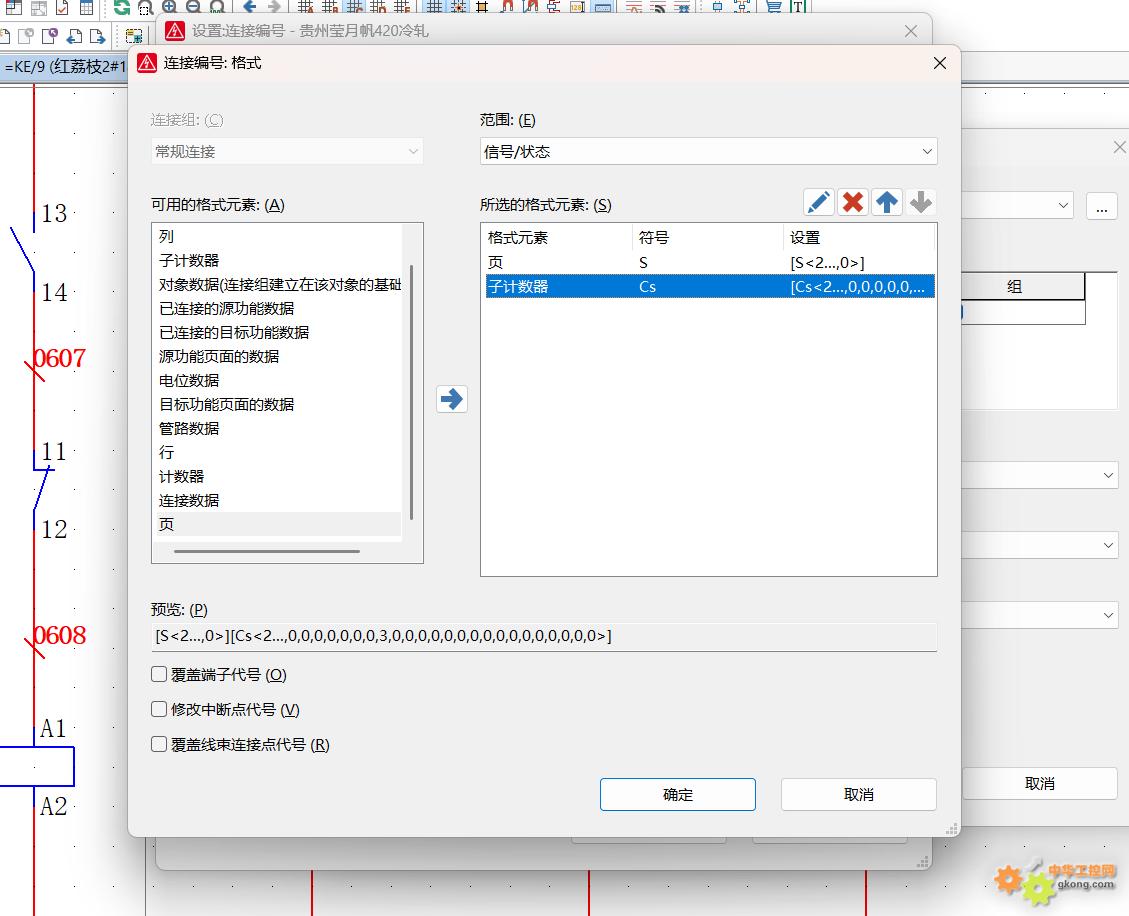
Task: Enable 覆盖端子代号 checkbox
Action: click(x=159, y=675)
